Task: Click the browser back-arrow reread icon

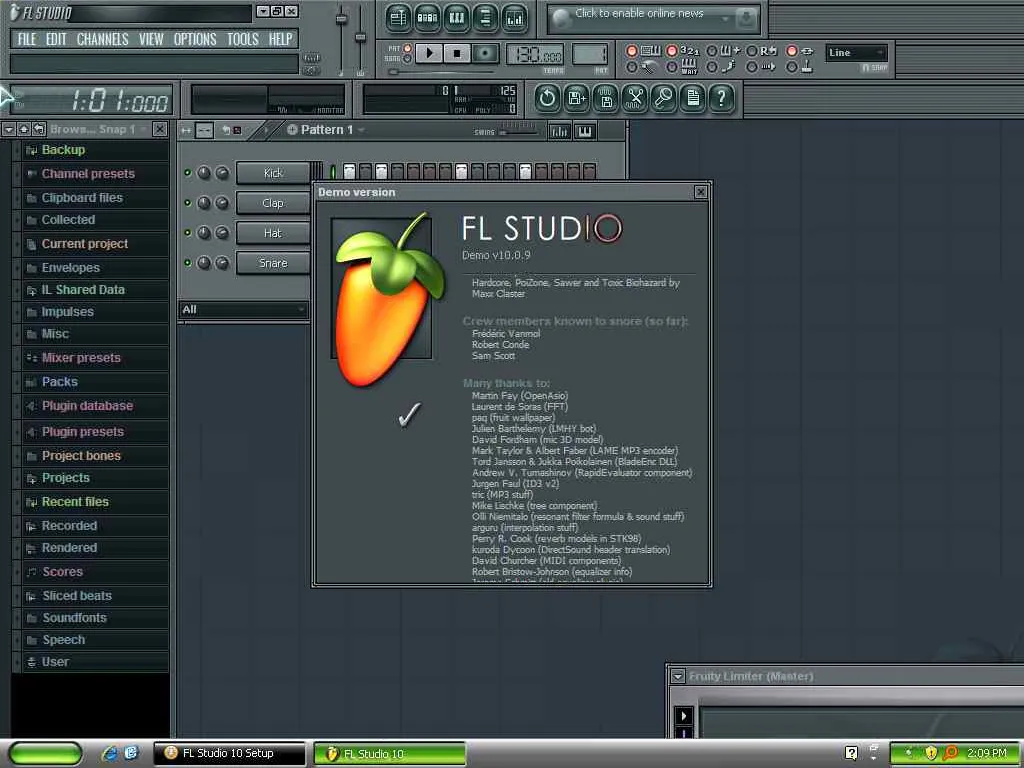Action: 39,129
